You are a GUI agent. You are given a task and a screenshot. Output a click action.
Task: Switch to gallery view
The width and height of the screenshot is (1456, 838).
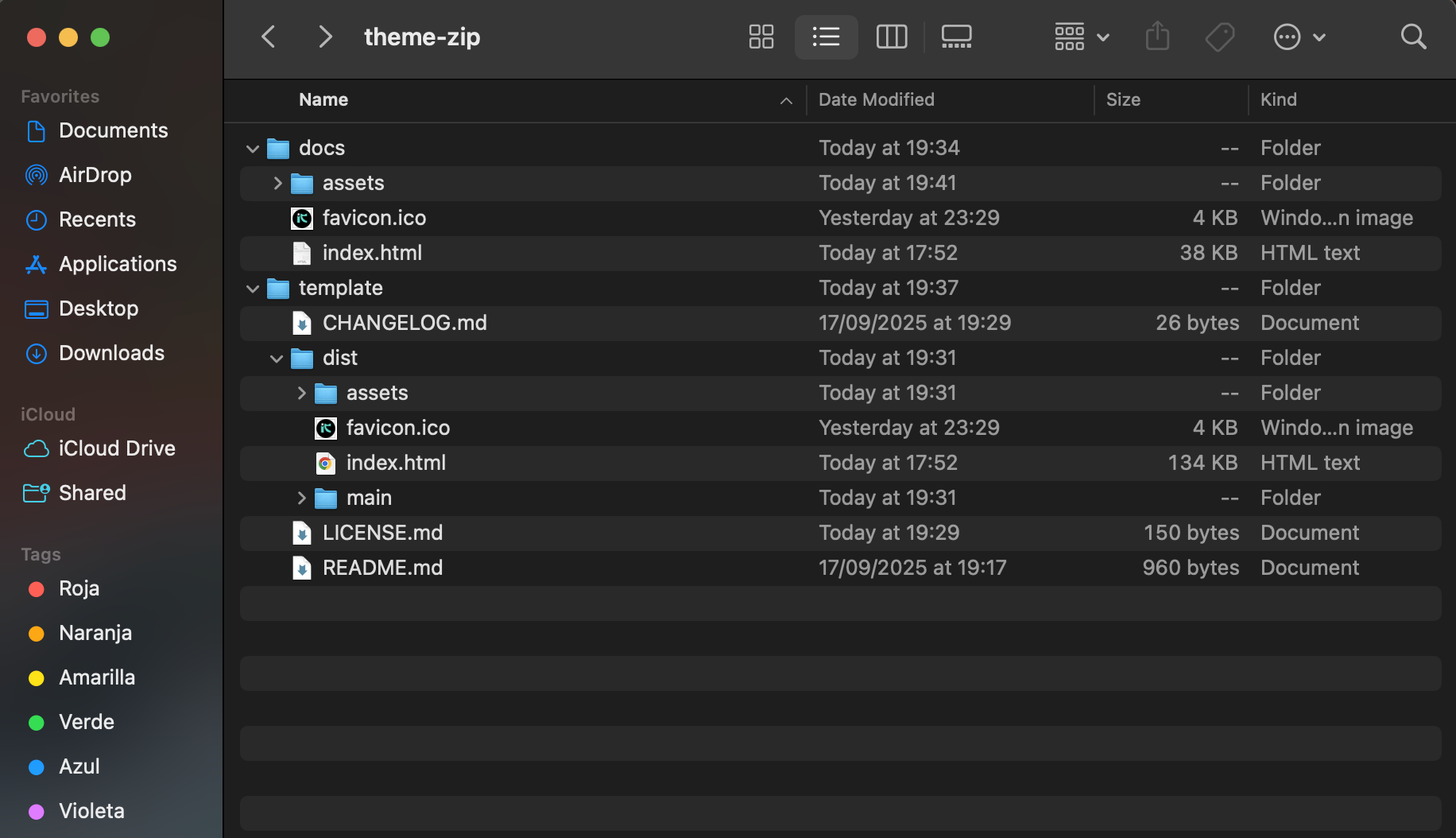pos(956,37)
